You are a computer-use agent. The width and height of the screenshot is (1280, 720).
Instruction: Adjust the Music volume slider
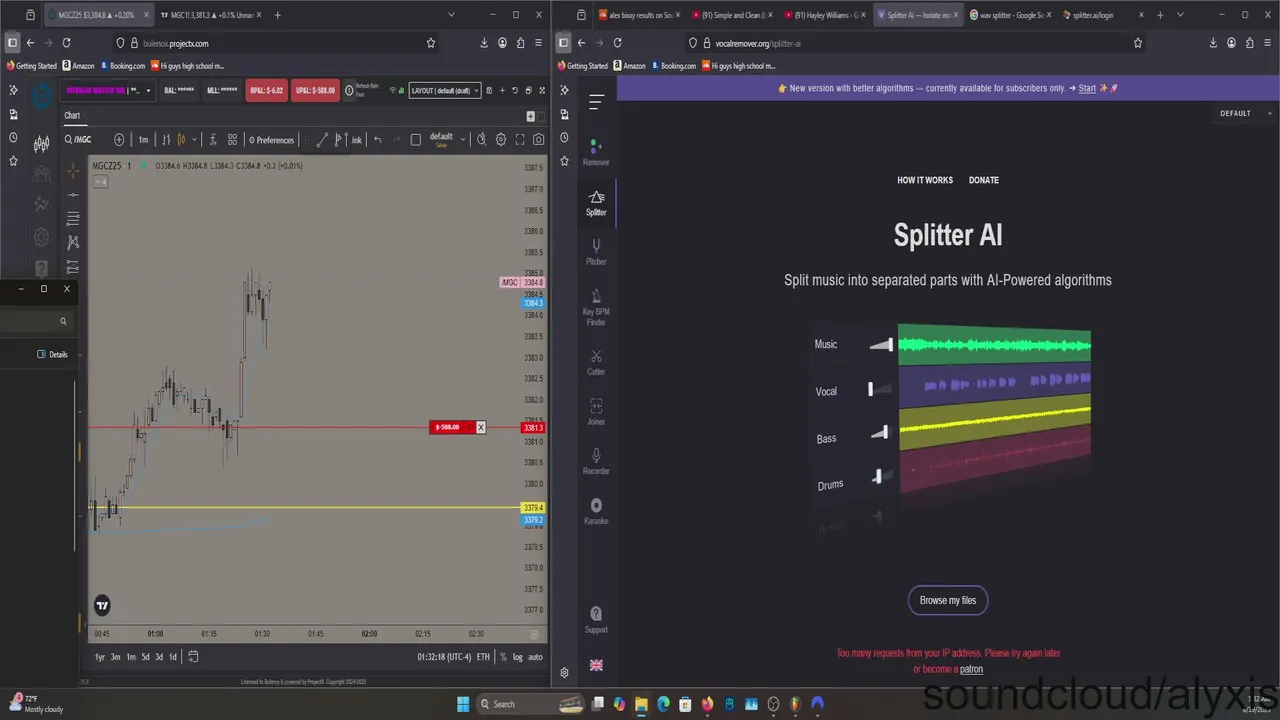[x=881, y=345]
